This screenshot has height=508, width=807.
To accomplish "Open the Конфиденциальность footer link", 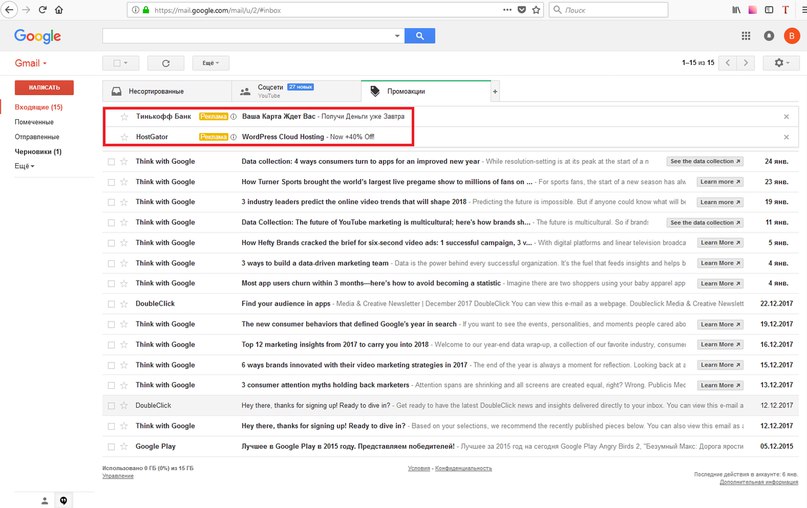I will tap(463, 468).
